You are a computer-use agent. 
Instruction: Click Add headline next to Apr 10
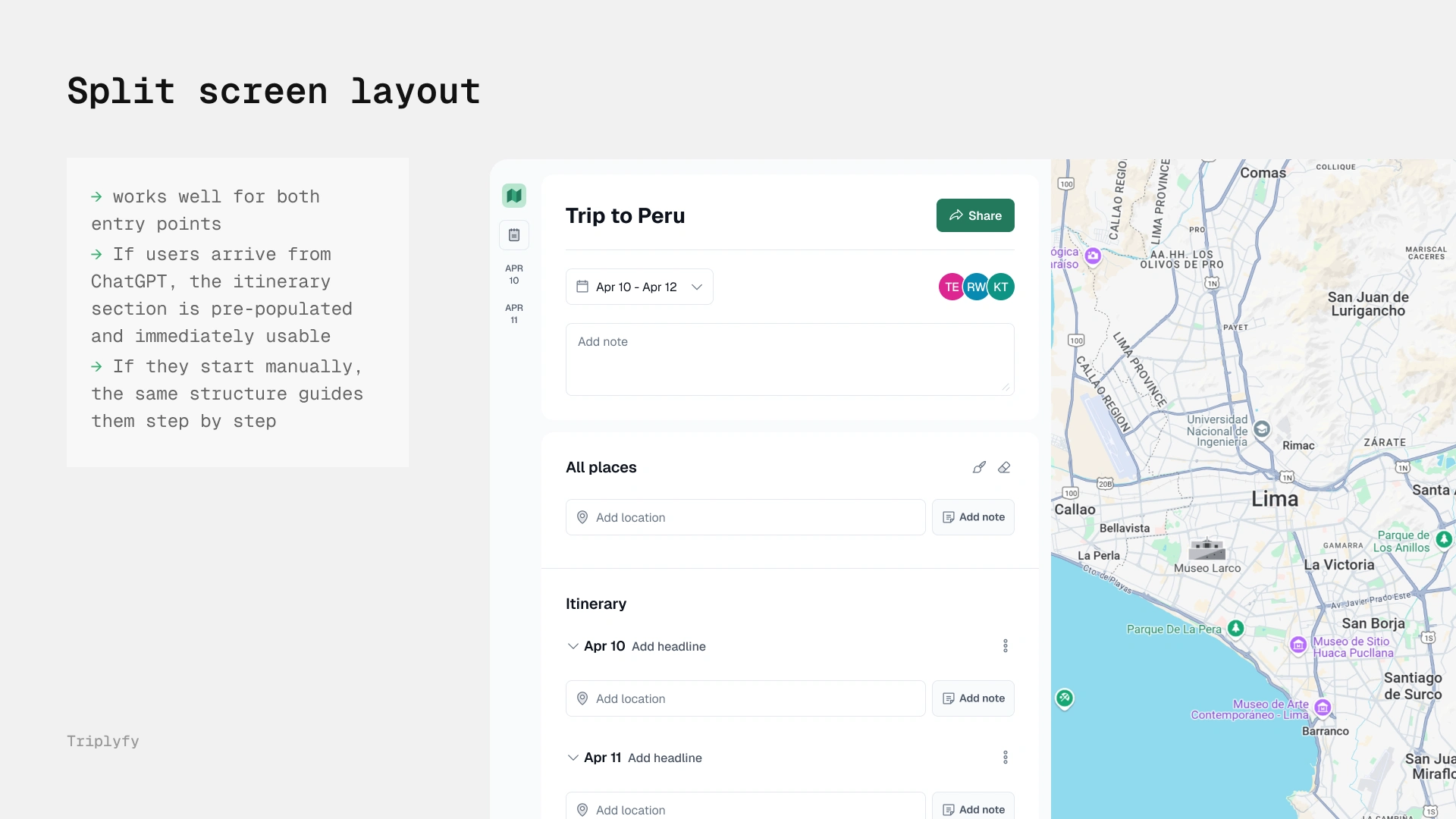click(x=668, y=646)
